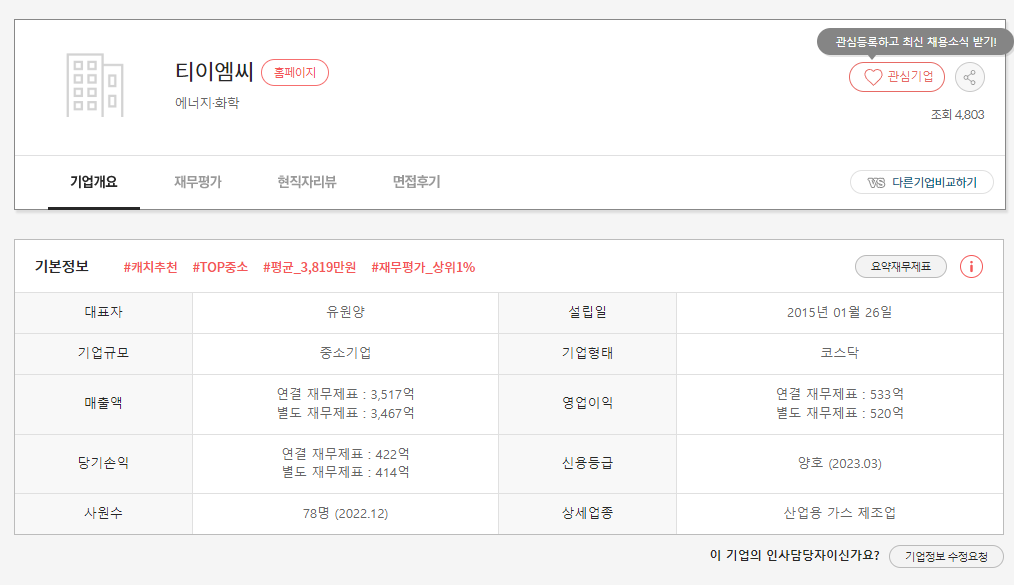
Task: Open the 면접후기 tab
Action: pos(416,182)
